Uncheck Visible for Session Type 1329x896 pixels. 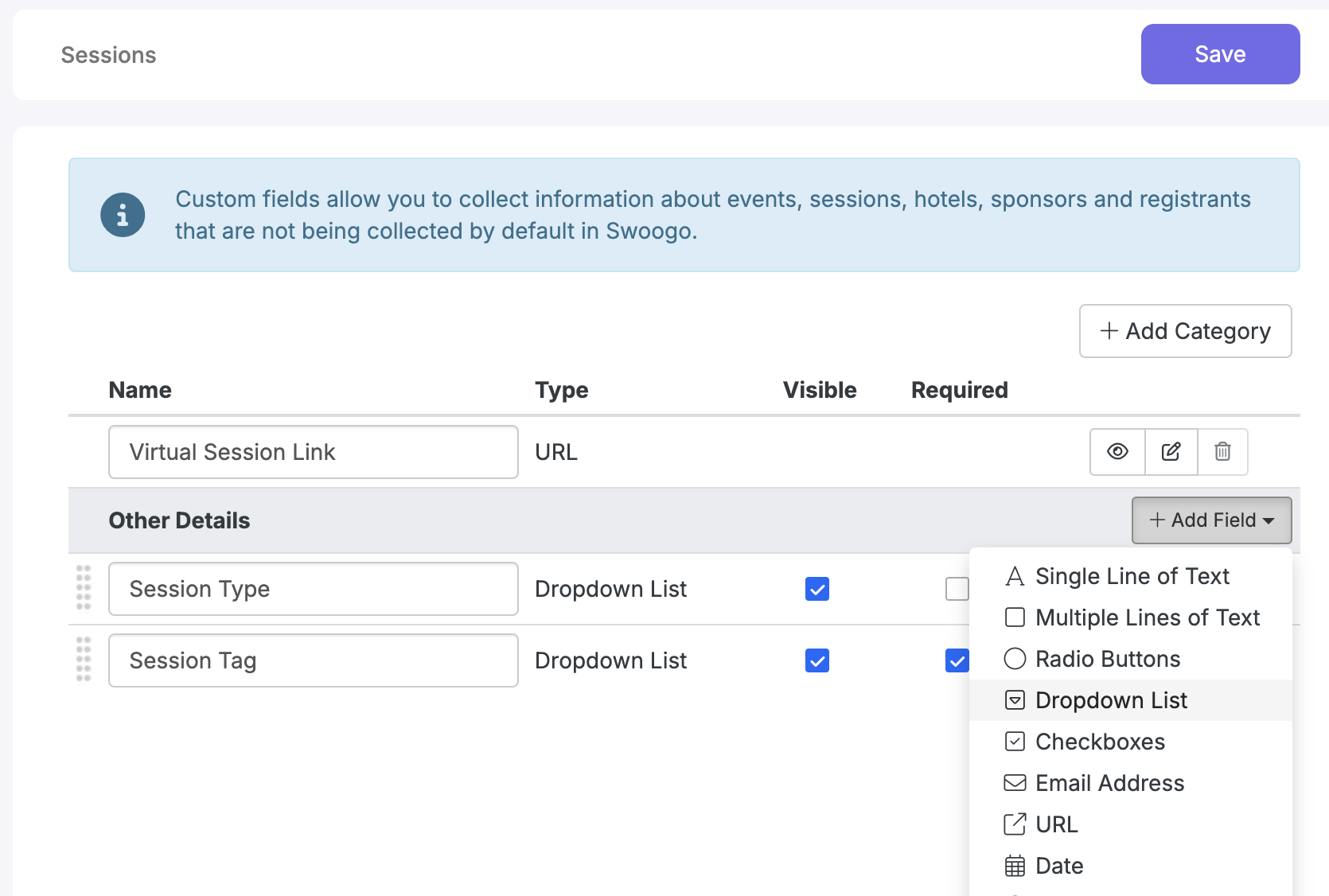(x=817, y=589)
